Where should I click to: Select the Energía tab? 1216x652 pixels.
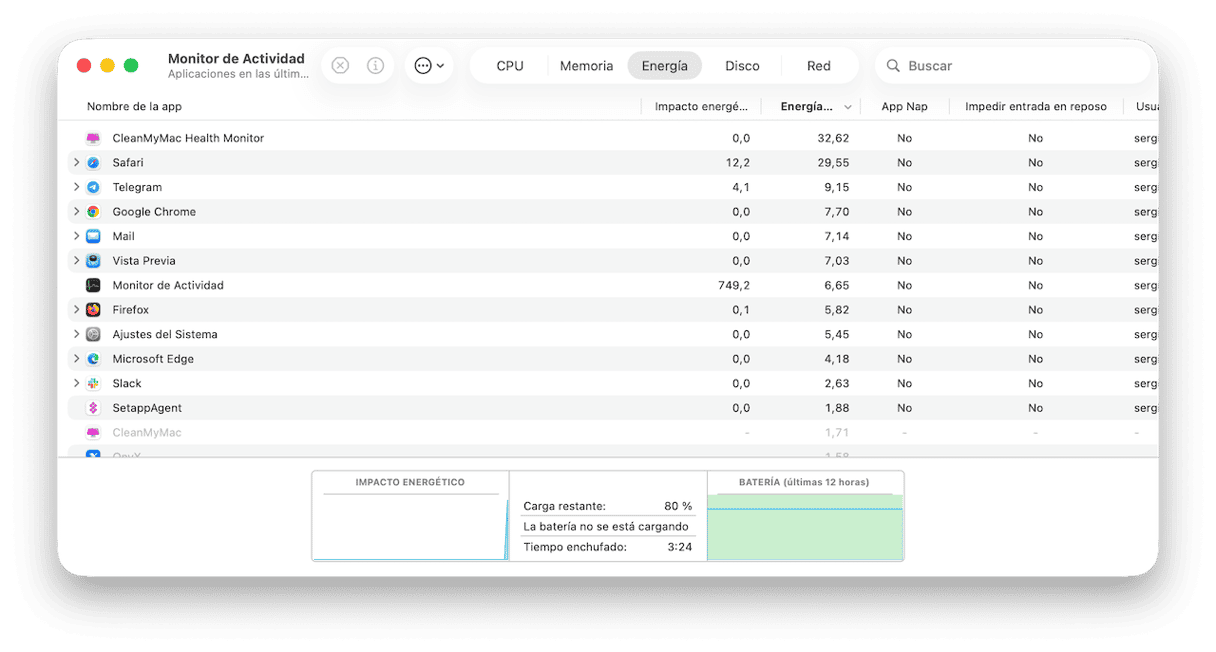point(665,66)
